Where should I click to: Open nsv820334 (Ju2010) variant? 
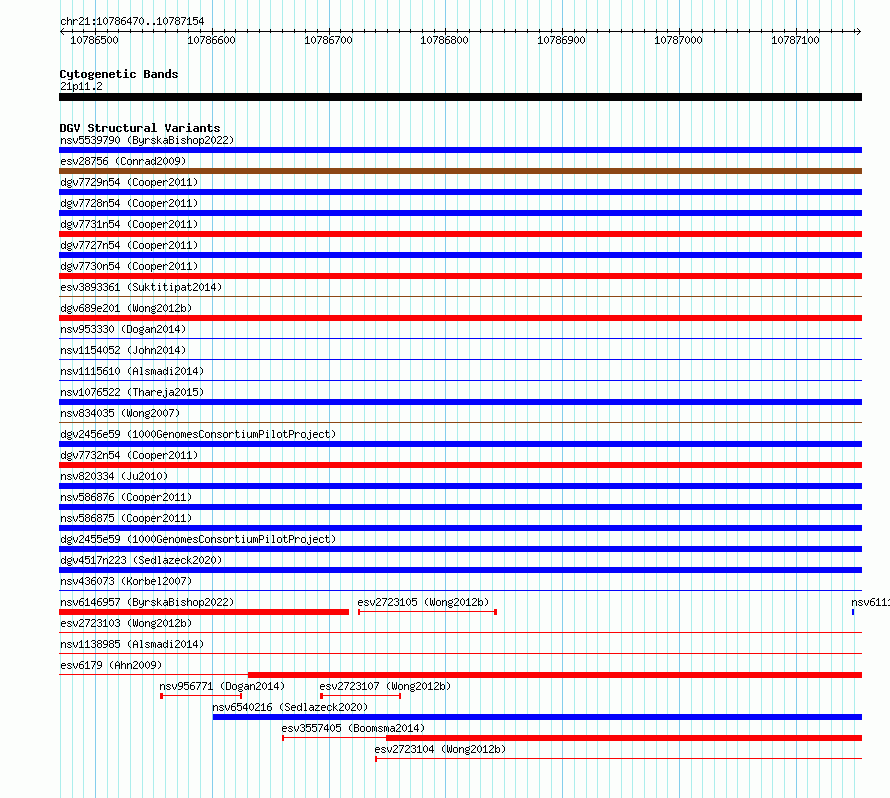point(114,476)
